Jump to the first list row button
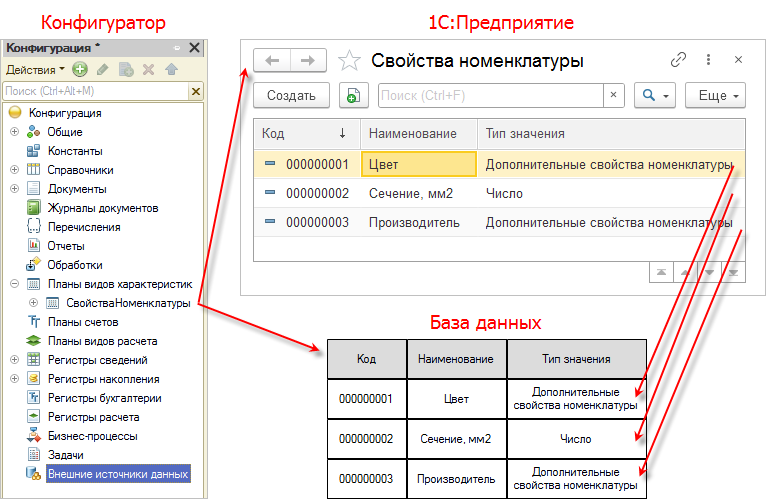Screen dimensions: 766x499 [x=661, y=272]
